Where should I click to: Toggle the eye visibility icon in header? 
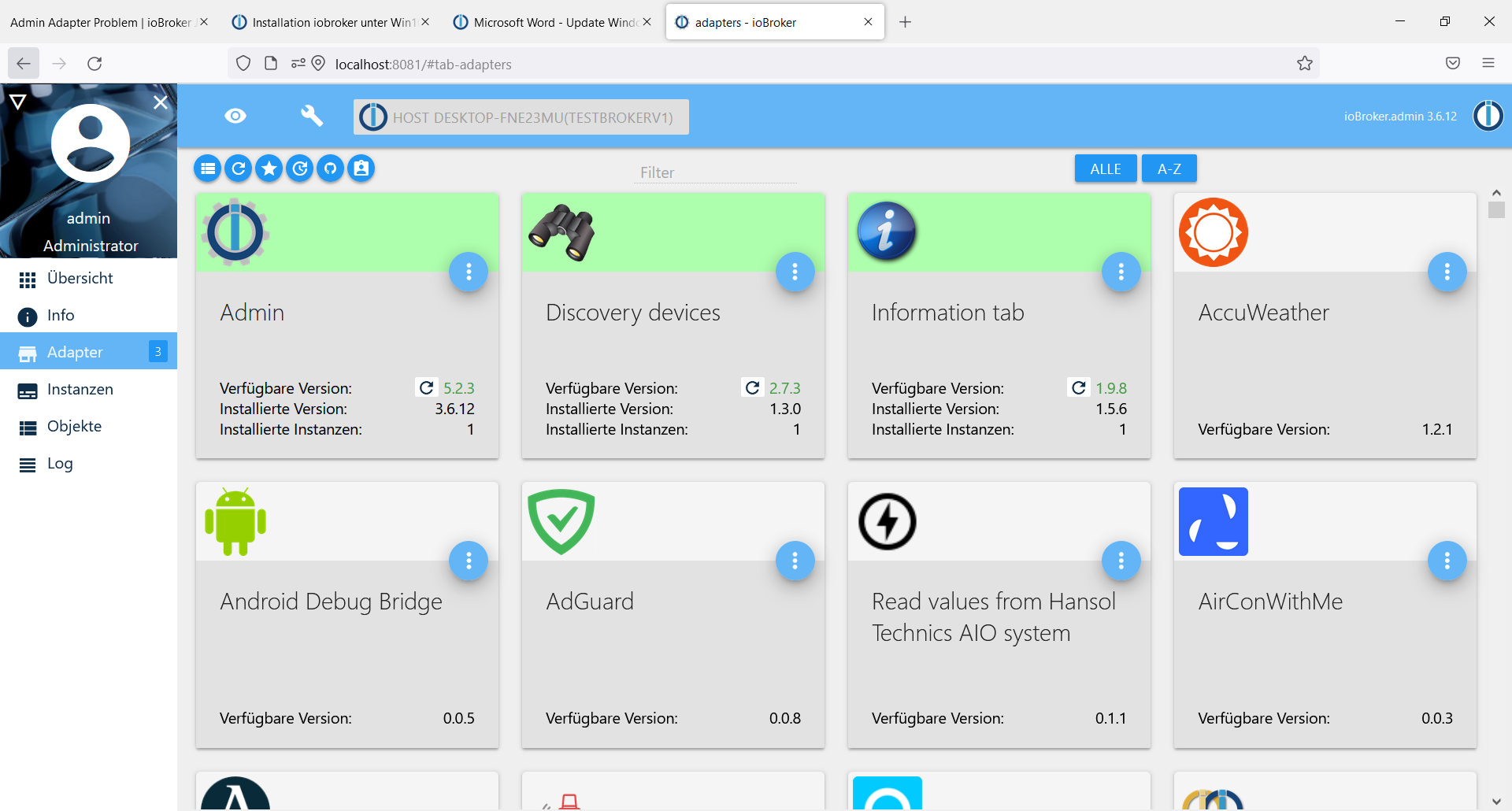pos(235,117)
